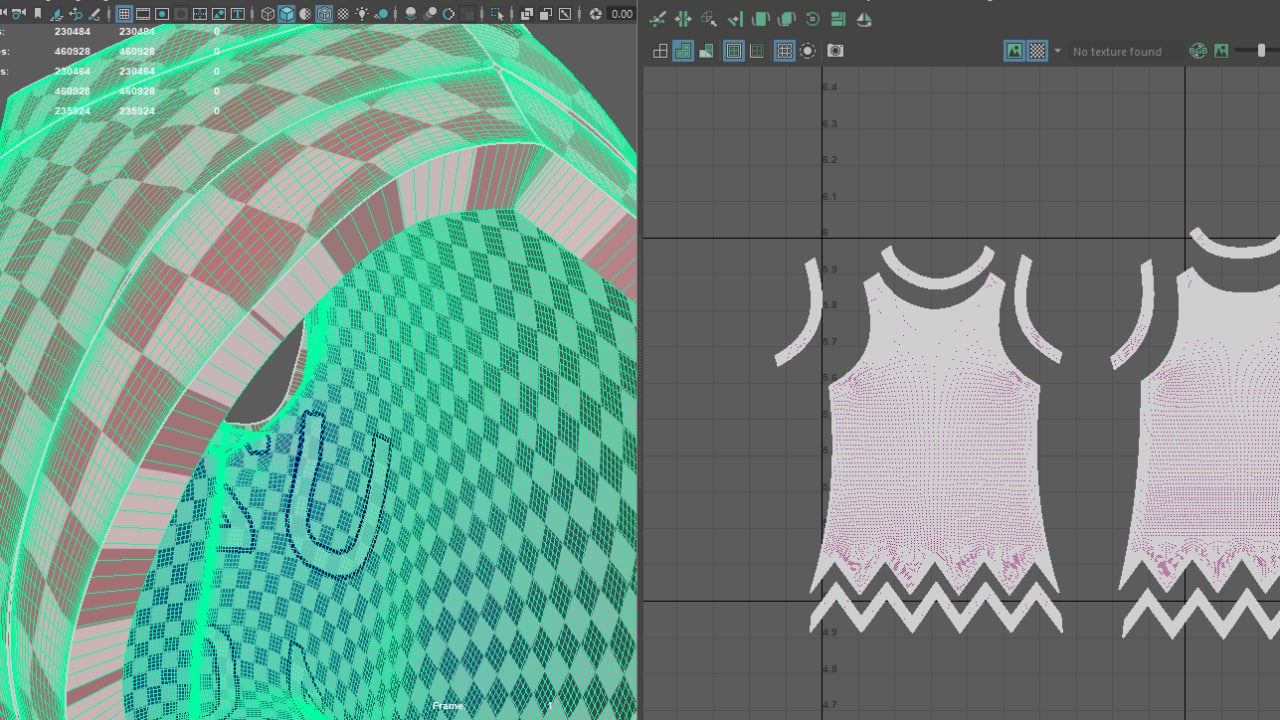Viewport: 1280px width, 720px height.
Task: Click the UV layout blocks icon
Action: point(838,20)
